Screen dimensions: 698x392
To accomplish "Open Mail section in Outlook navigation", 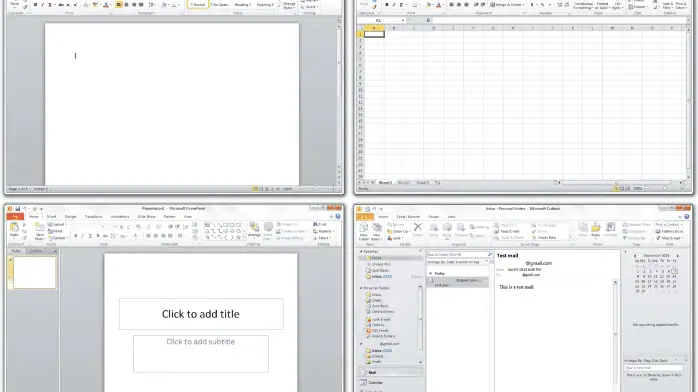I will pos(391,372).
